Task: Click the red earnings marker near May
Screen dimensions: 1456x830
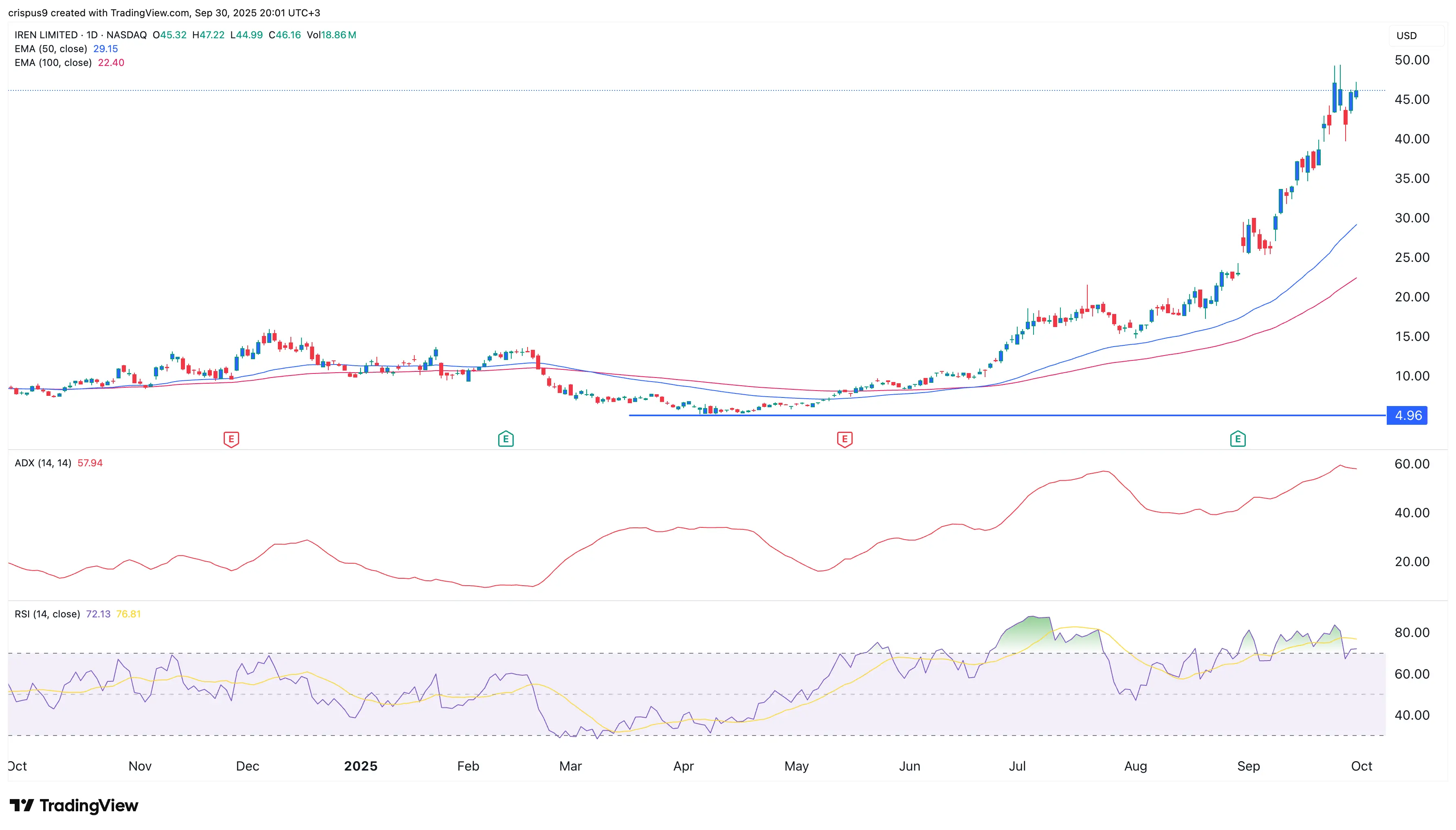Action: (844, 439)
